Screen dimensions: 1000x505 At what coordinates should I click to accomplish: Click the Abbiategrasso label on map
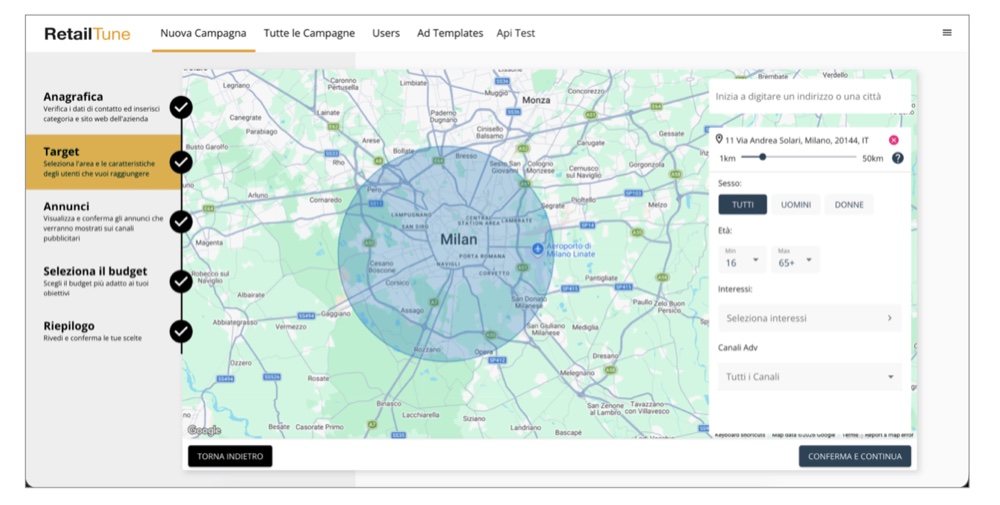tap(235, 322)
